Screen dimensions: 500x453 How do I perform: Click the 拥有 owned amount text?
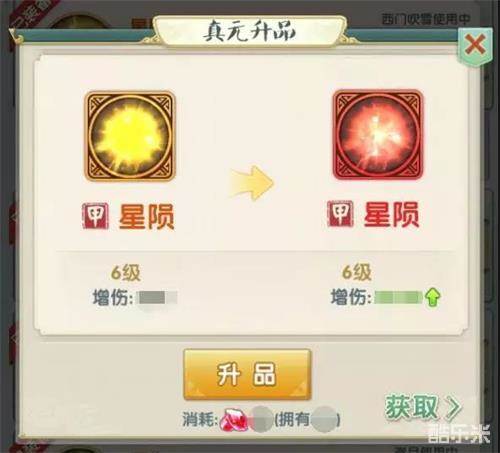click(x=307, y=419)
